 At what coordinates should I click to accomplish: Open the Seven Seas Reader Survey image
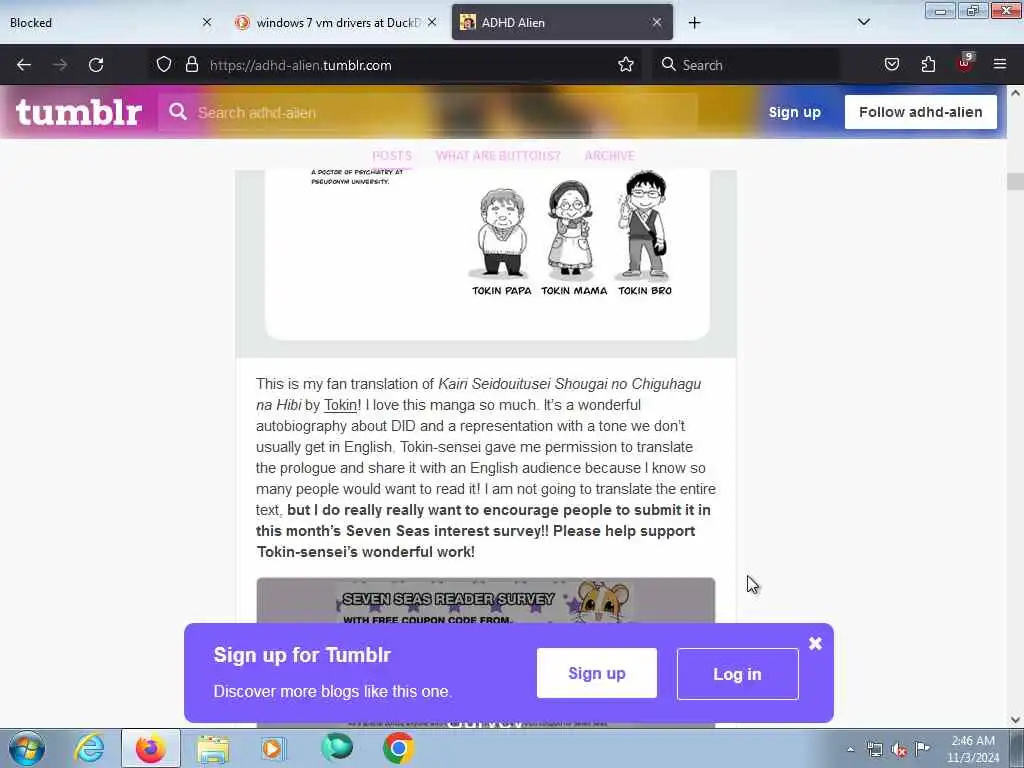coord(485,601)
